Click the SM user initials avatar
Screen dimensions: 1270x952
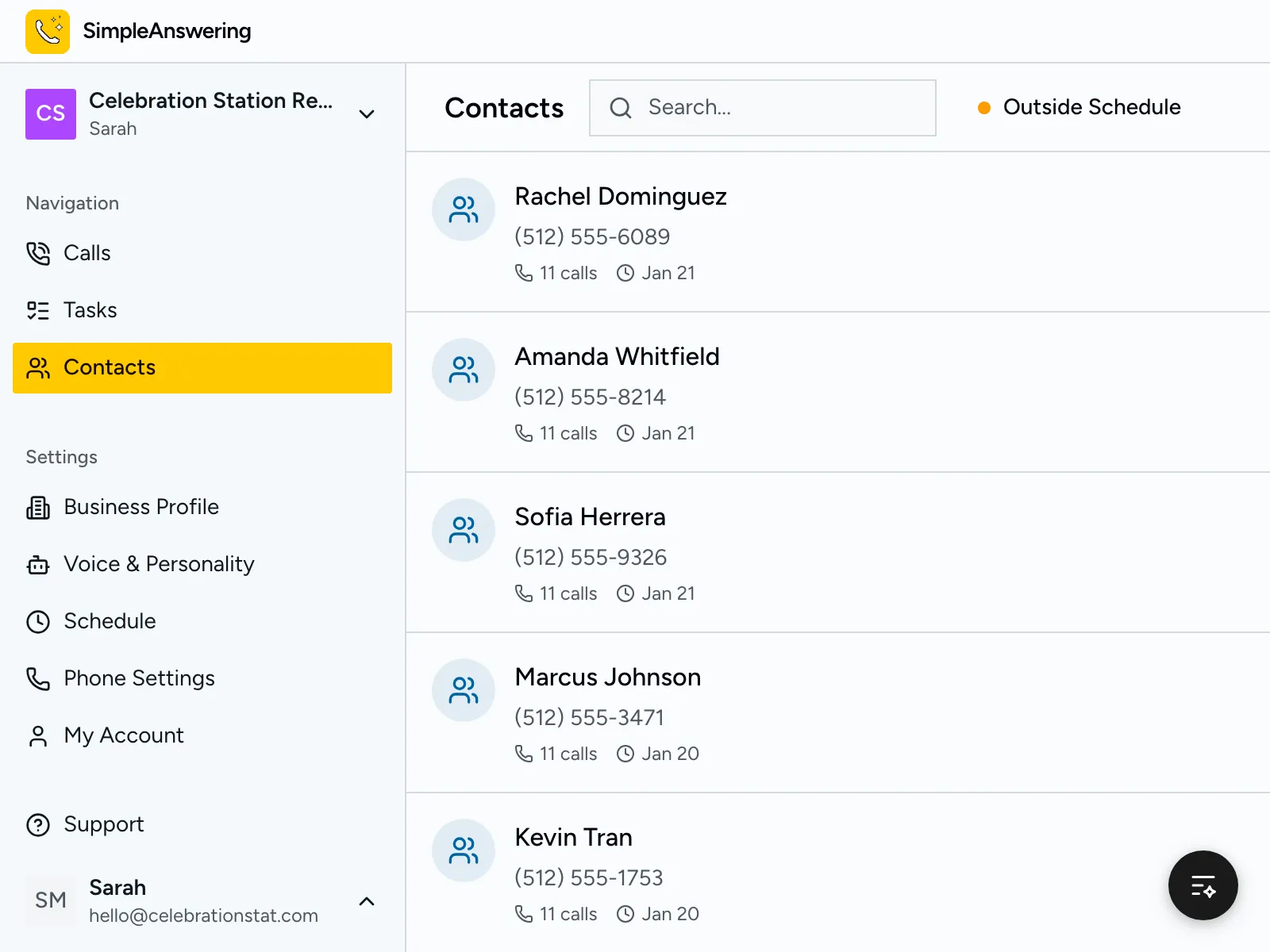51,900
